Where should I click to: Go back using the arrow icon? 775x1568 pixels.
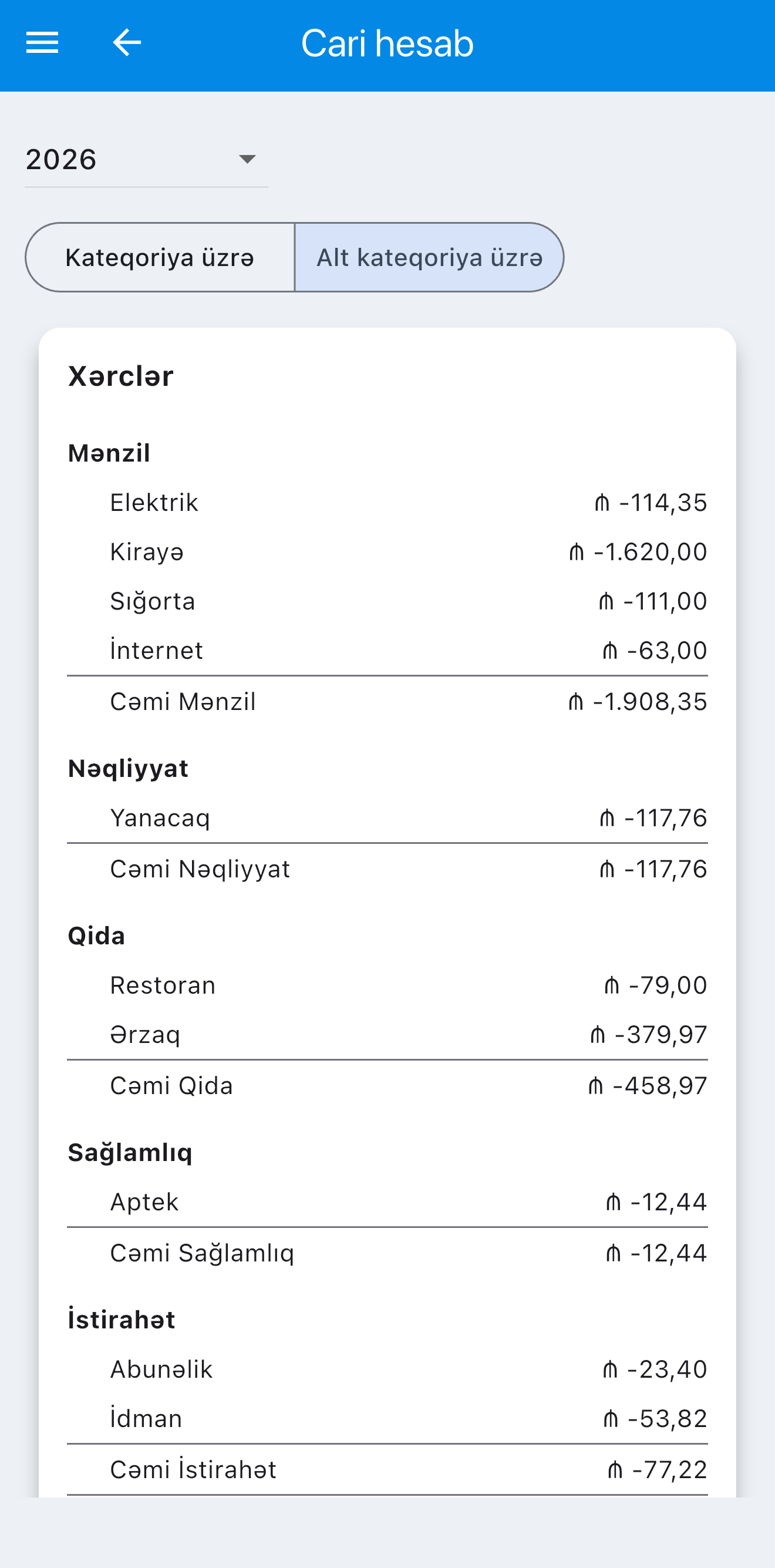[x=127, y=43]
